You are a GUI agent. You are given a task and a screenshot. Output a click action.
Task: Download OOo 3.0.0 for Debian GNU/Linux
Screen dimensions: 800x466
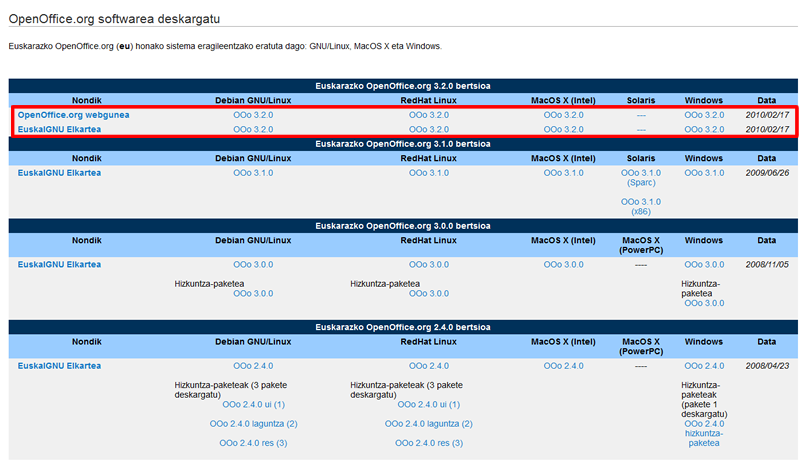pyautogui.click(x=253, y=264)
